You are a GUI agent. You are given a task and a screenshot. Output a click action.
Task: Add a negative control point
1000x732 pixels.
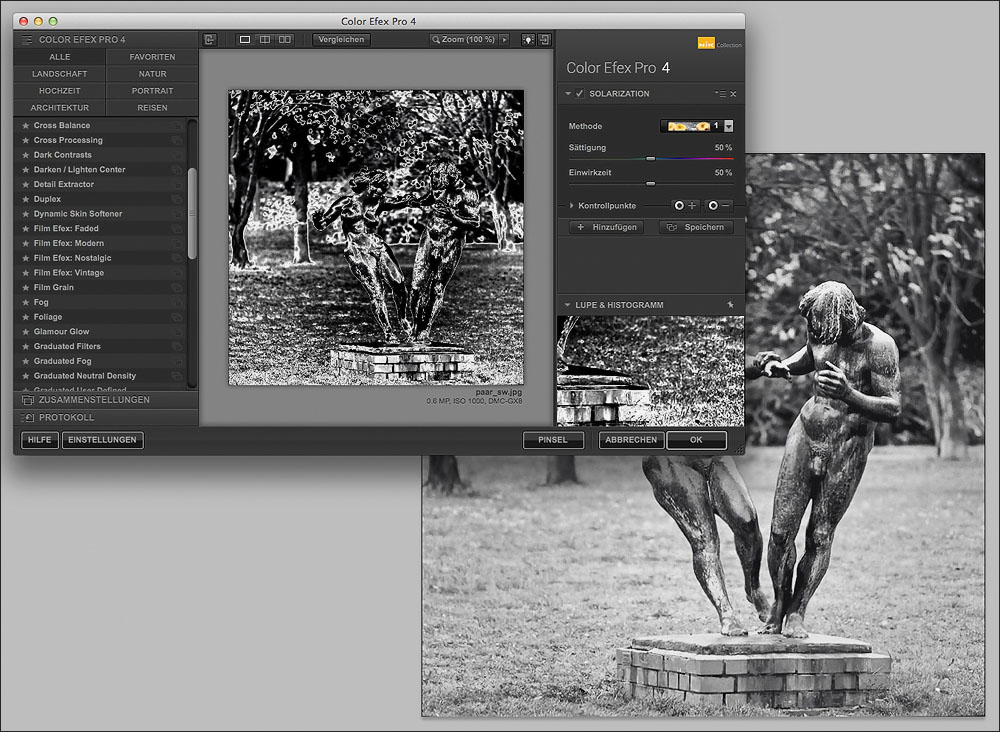click(x=719, y=205)
